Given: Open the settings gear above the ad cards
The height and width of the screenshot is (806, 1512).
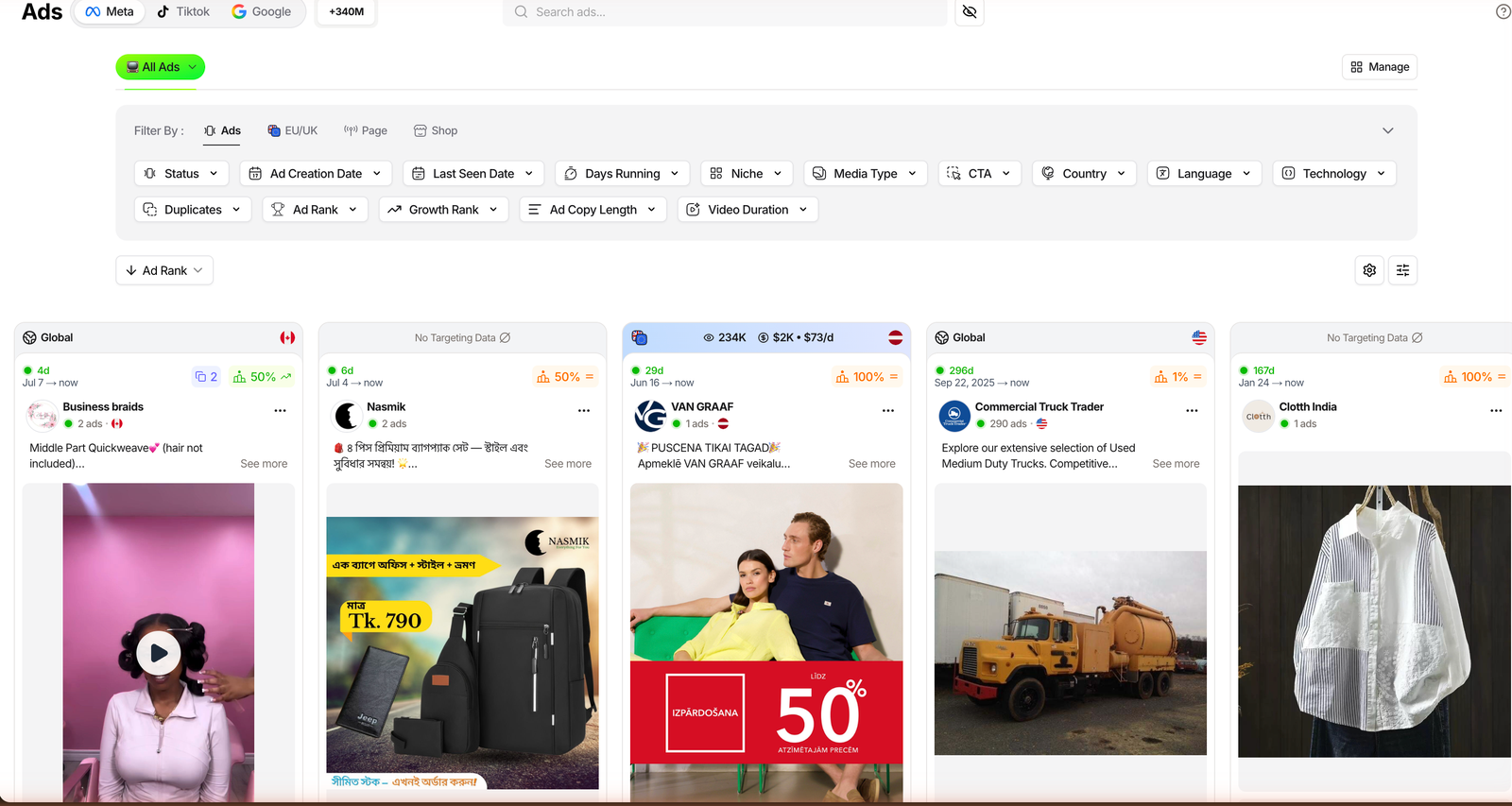Looking at the screenshot, I should coord(1369,270).
